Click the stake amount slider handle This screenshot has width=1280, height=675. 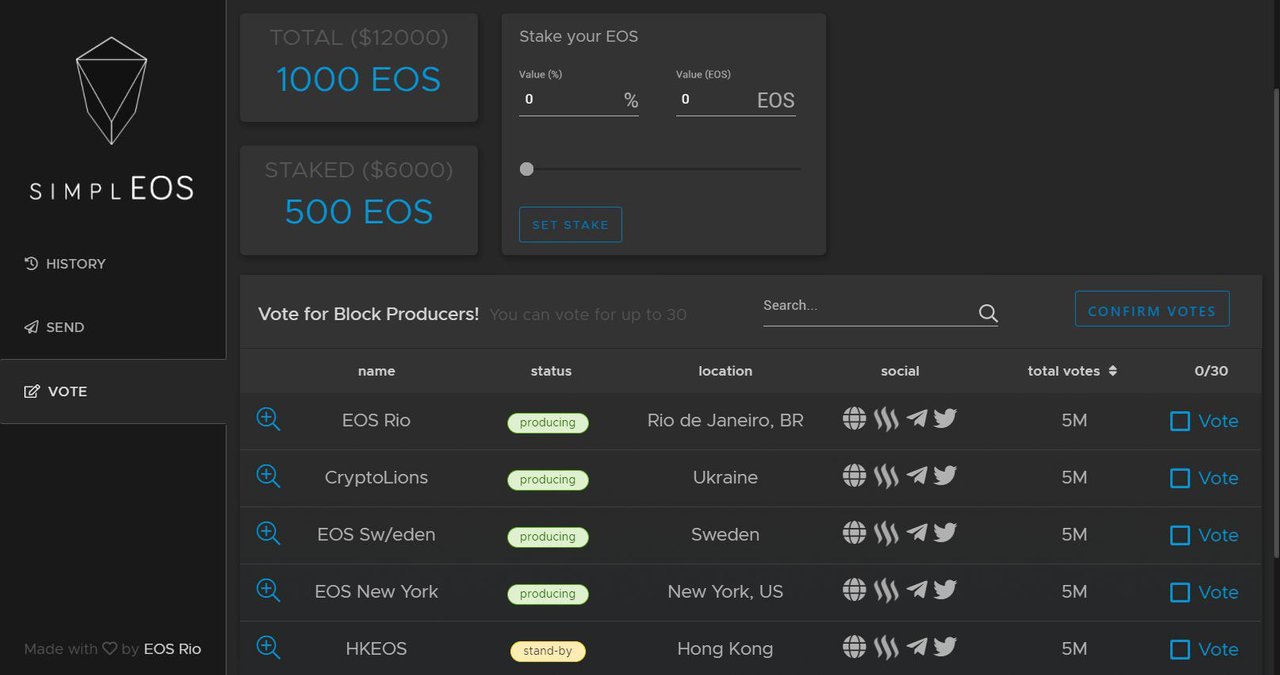(x=527, y=169)
